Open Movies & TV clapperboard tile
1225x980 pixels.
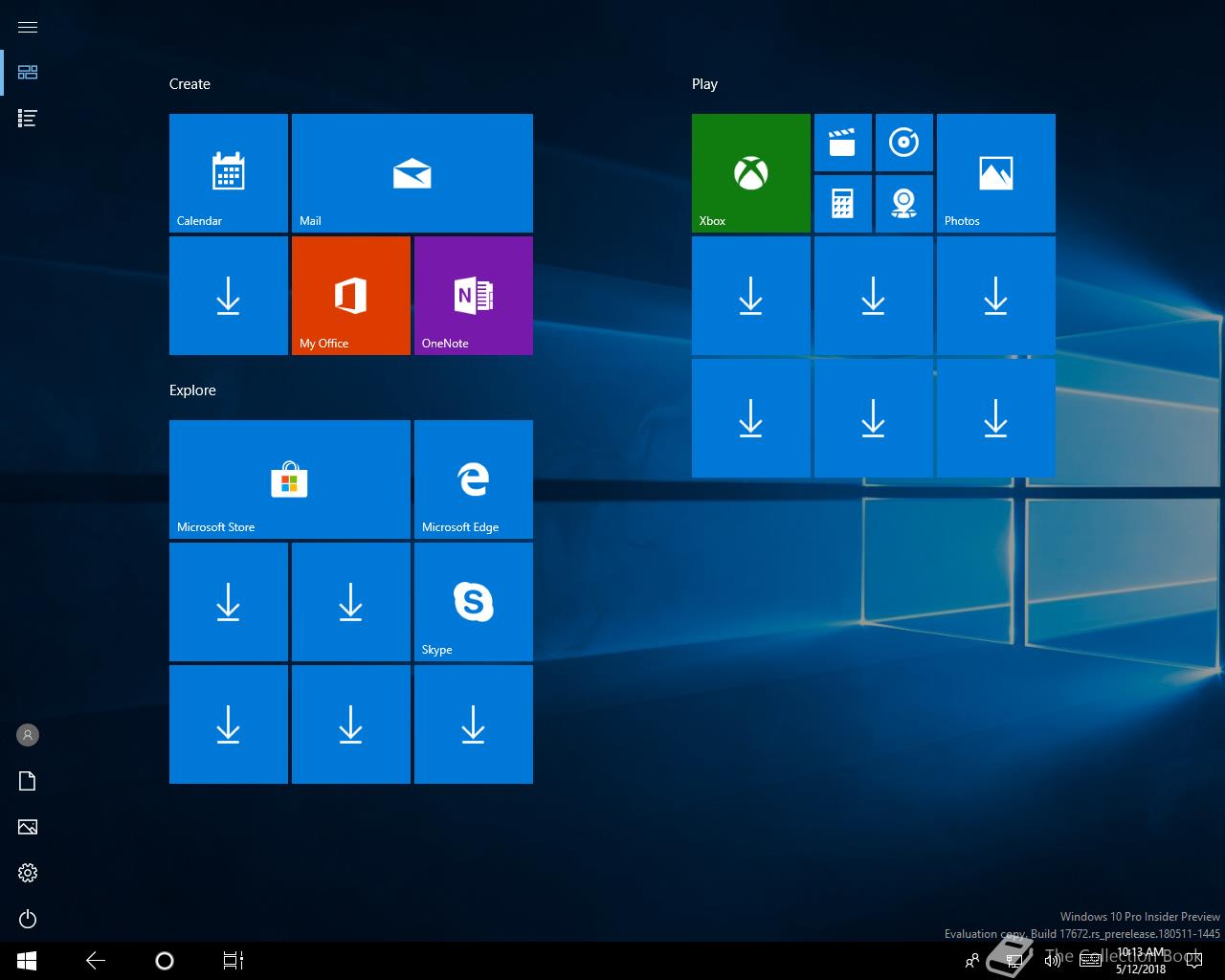click(x=843, y=143)
